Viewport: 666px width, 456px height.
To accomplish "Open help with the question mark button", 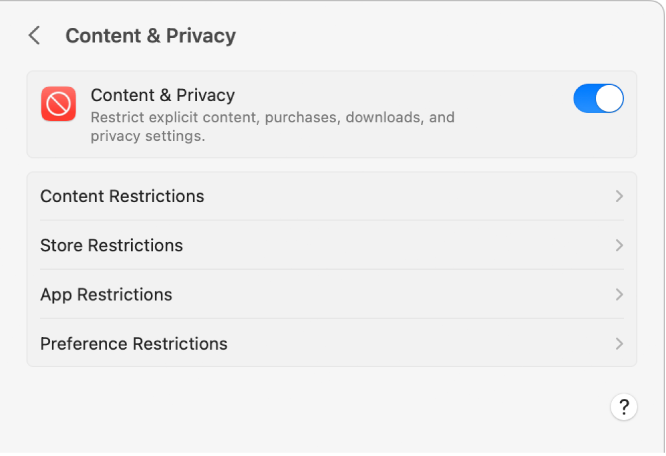I will [x=623, y=407].
